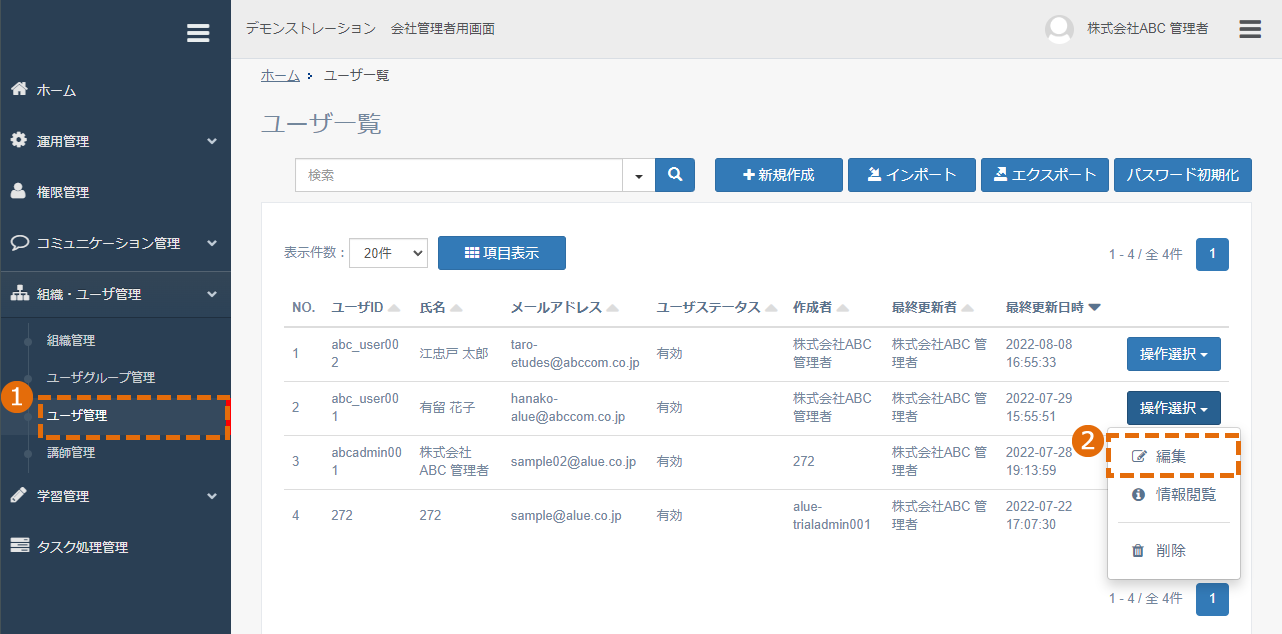Open 講師管理 in sidebar
1282x634 pixels.
point(71,452)
